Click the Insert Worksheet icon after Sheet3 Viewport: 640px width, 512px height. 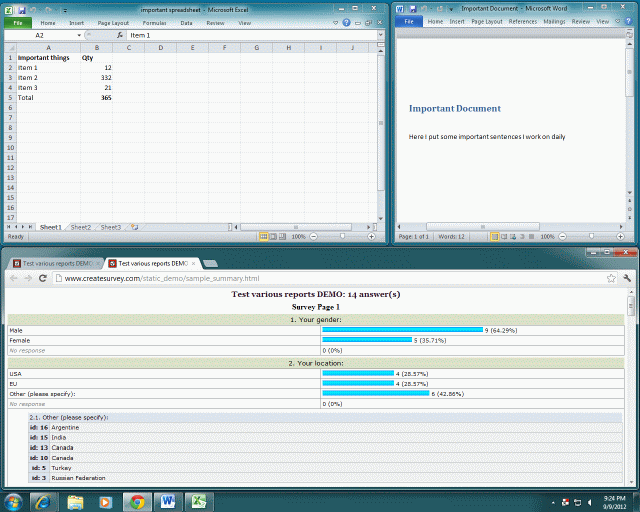[134, 228]
